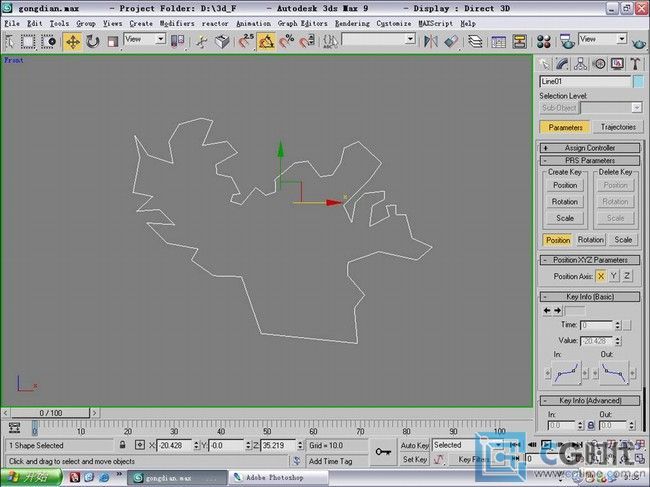650x487 pixels.
Task: Open the named selection sets dropdown
Action: point(379,40)
